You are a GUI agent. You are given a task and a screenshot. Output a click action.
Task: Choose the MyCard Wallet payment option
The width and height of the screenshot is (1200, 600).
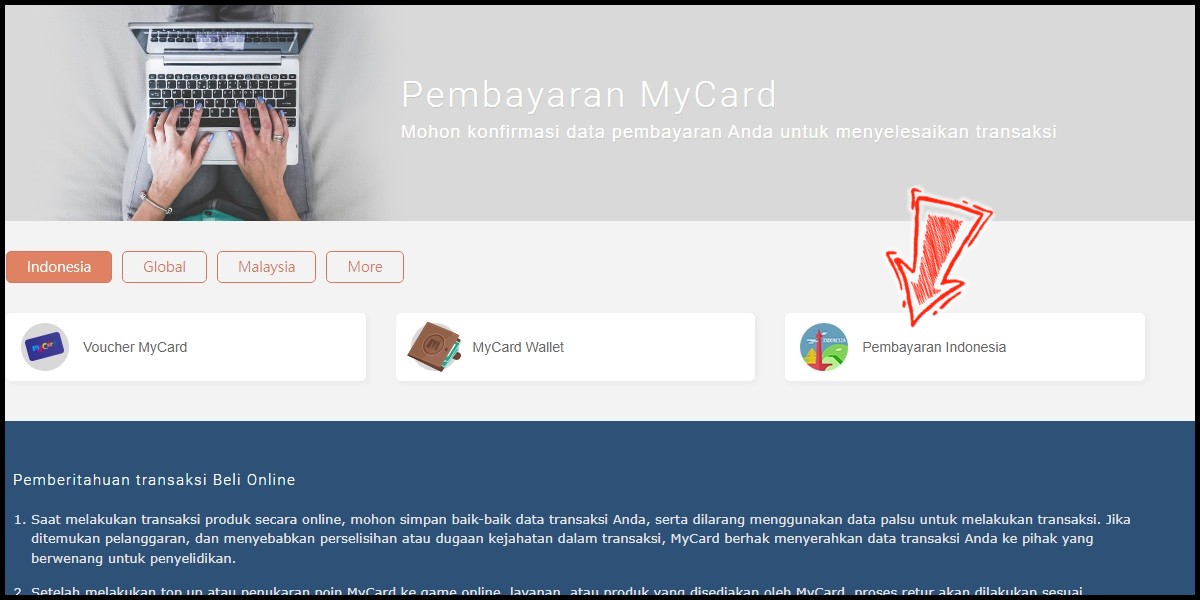pyautogui.click(x=575, y=347)
